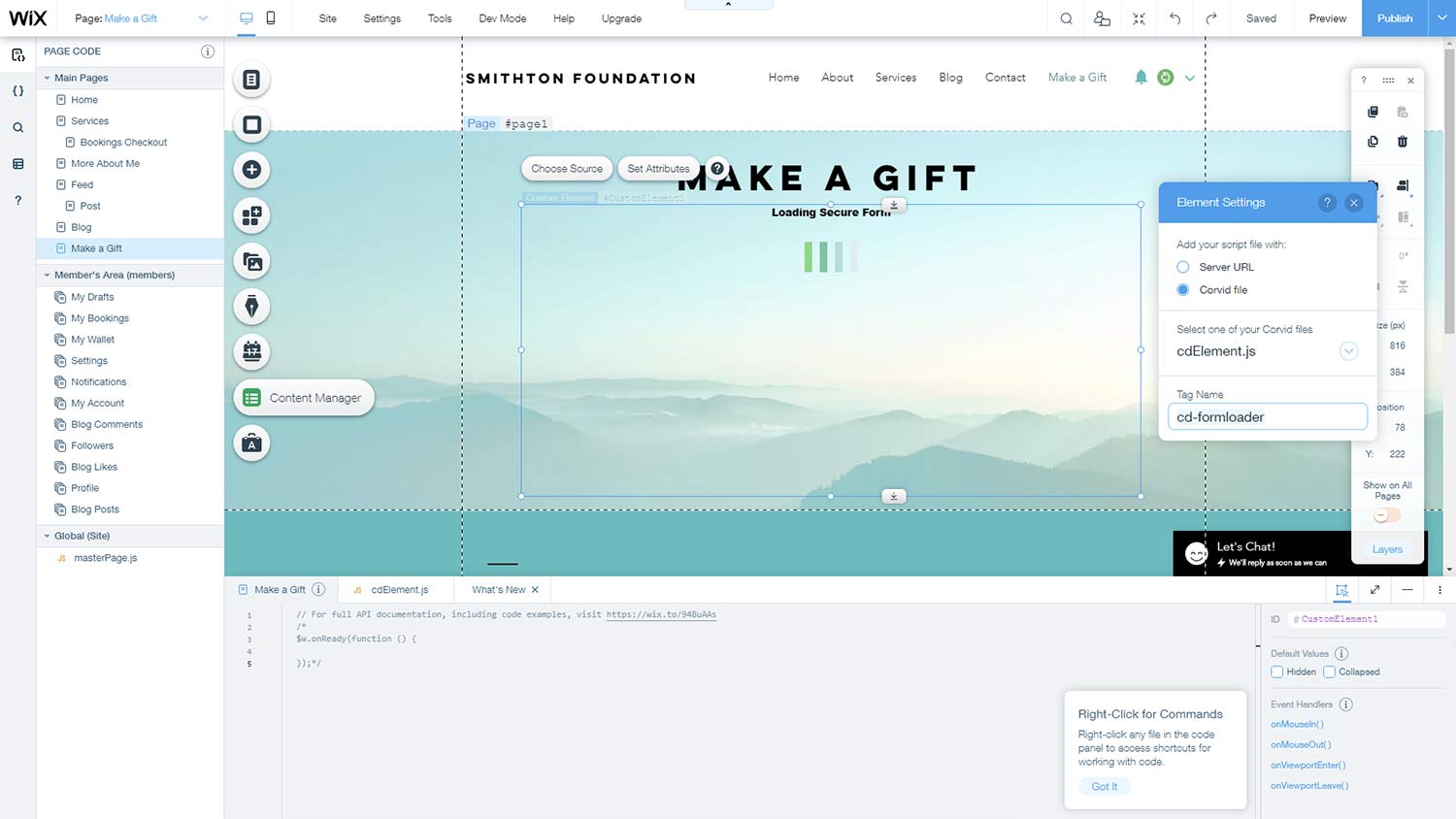Open the Publish dropdown arrow
1456x819 pixels.
point(1441,18)
